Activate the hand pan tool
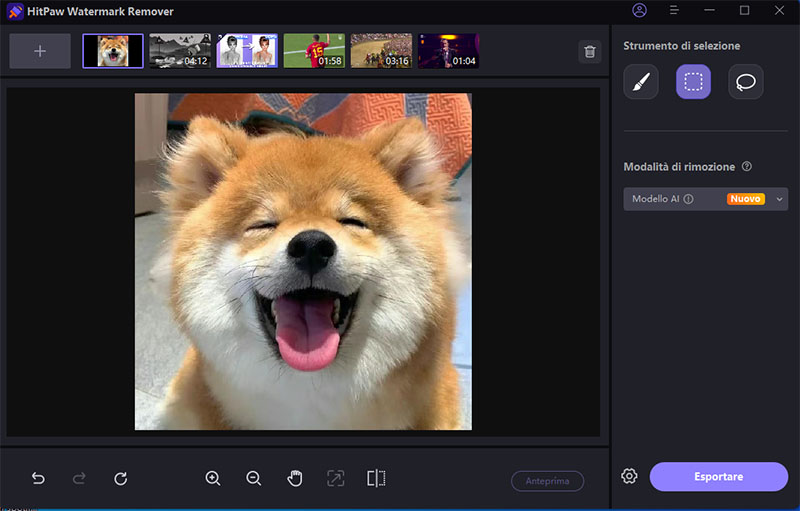Image resolution: width=800 pixels, height=511 pixels. 295,479
